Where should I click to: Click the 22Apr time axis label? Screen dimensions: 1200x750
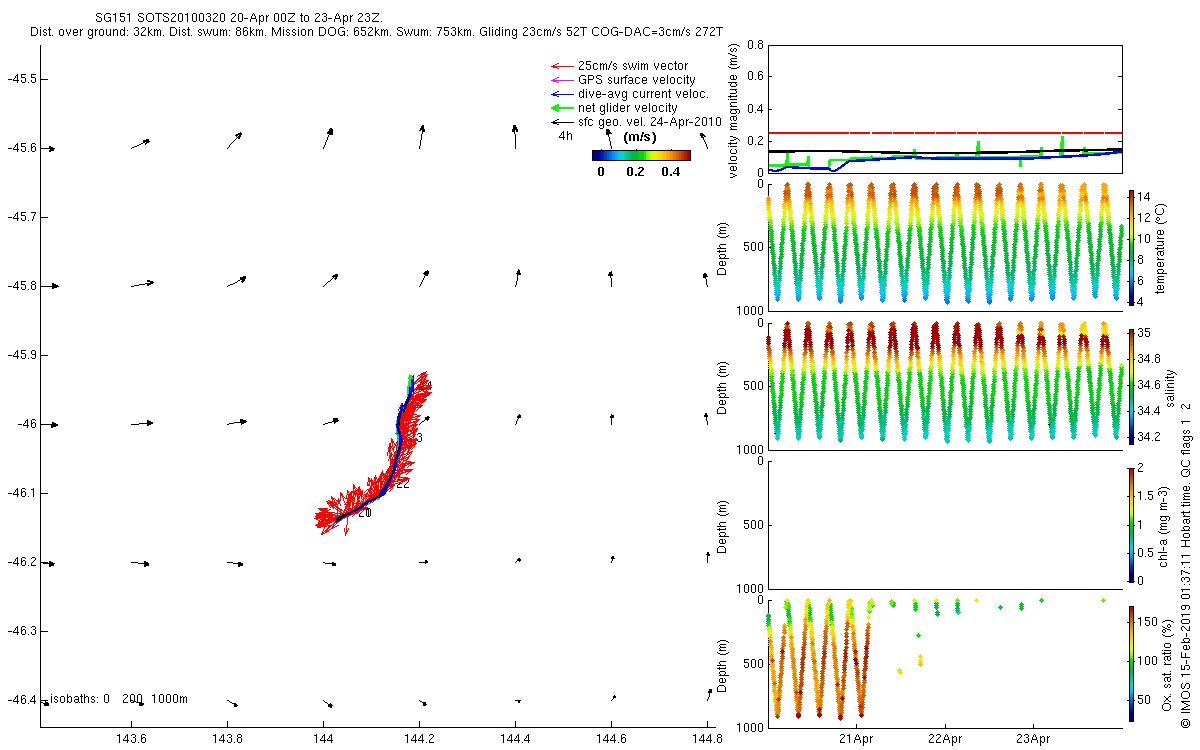click(x=945, y=740)
